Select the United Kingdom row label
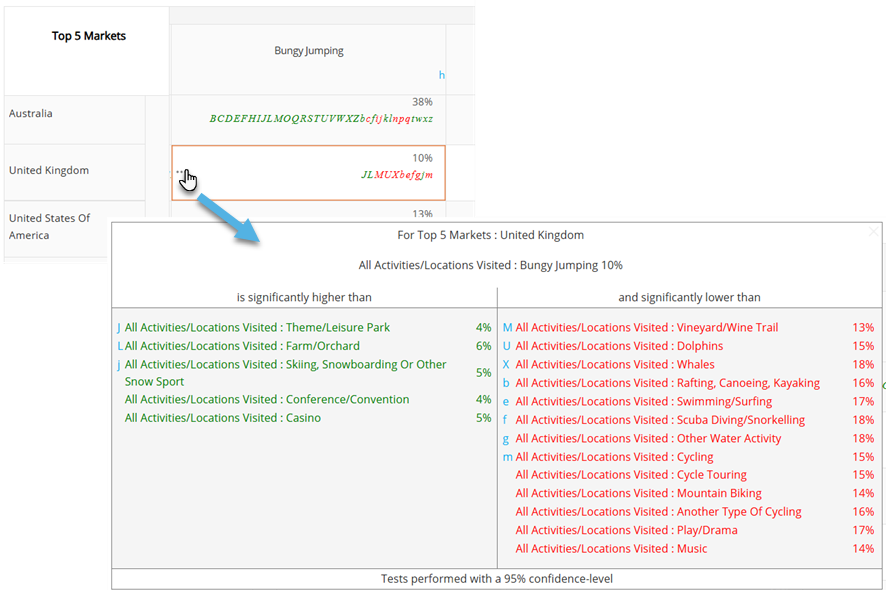The image size is (886, 590). pyautogui.click(x=49, y=170)
